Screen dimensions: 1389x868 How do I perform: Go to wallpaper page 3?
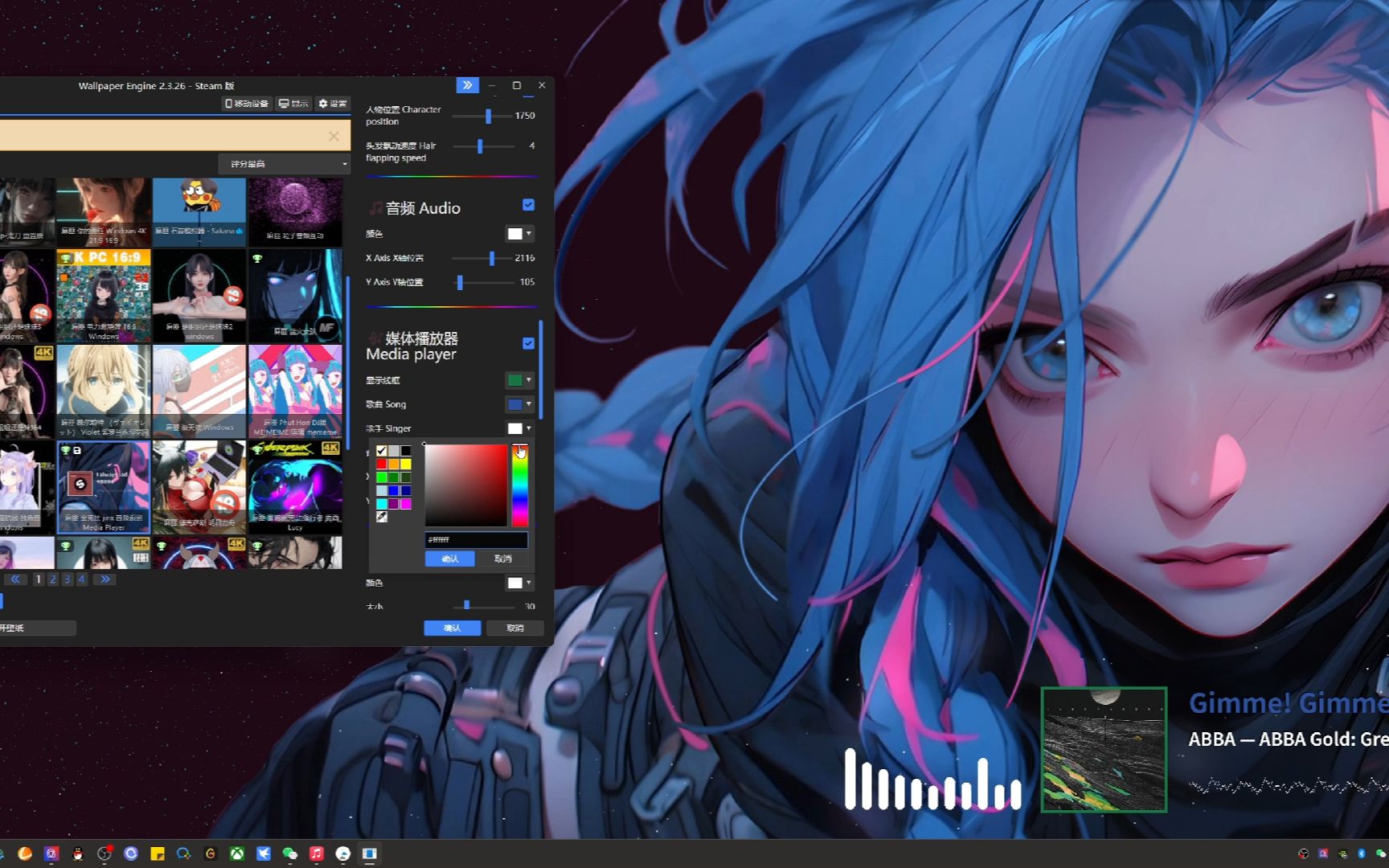coord(67,579)
